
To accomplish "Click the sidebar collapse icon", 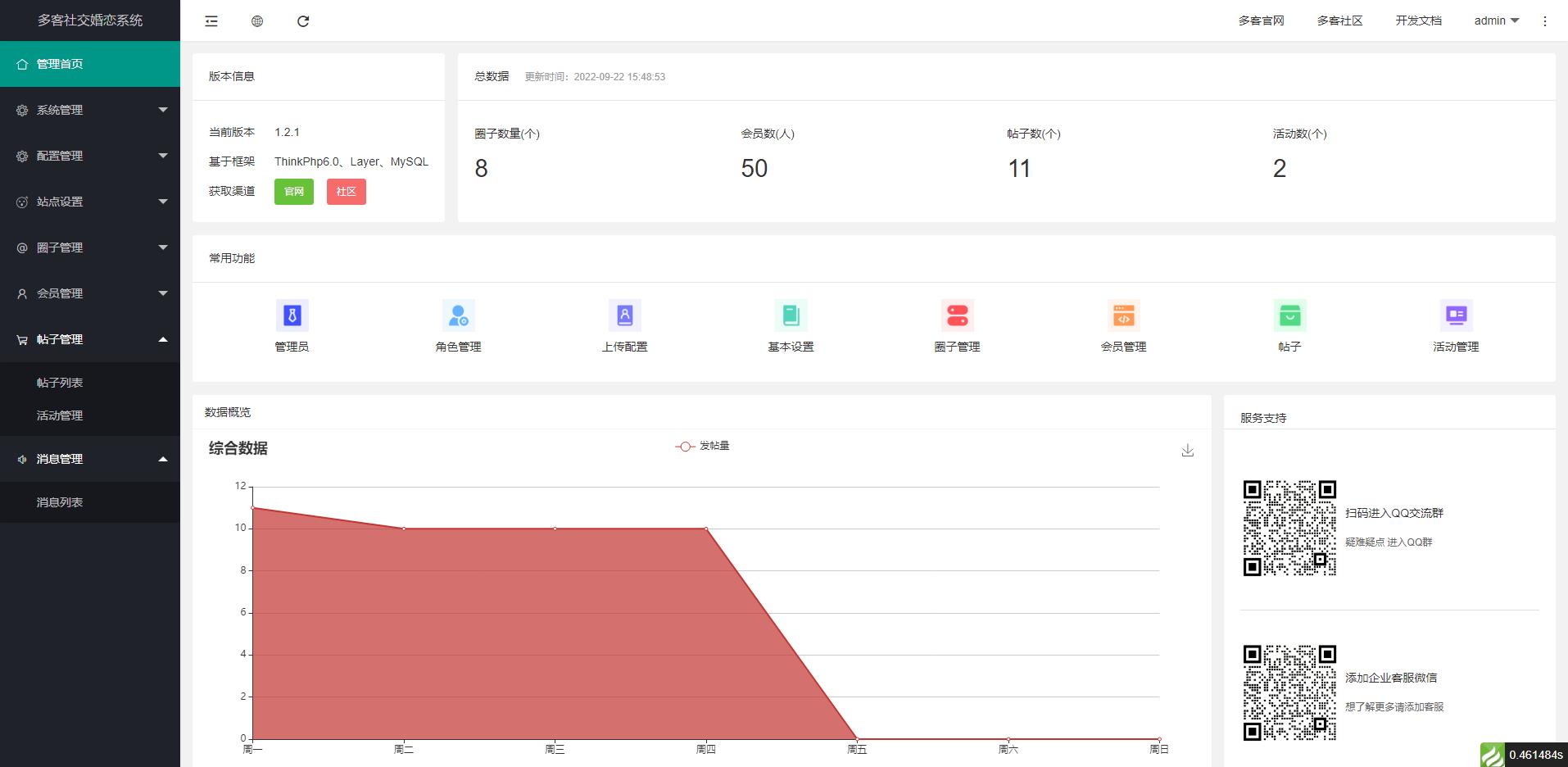I will (211, 20).
